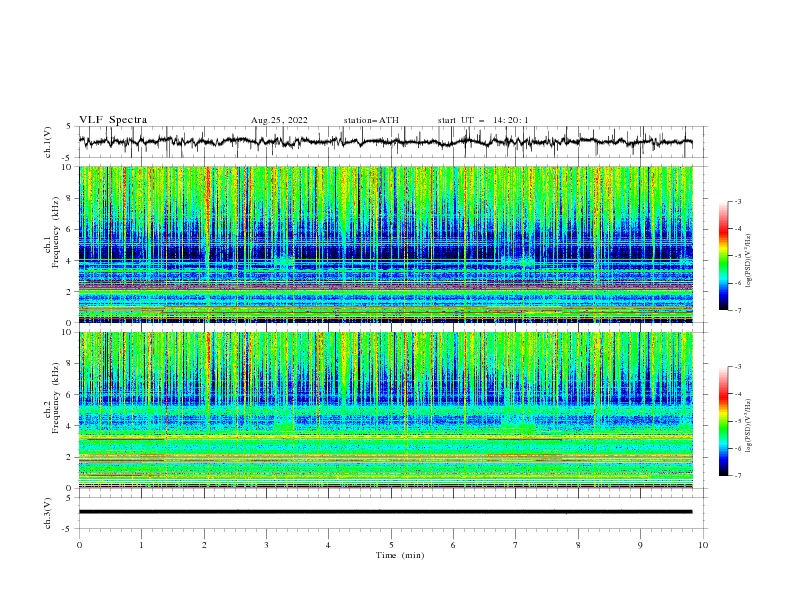Click the ch.2 spectrogram panel

click(x=385, y=410)
